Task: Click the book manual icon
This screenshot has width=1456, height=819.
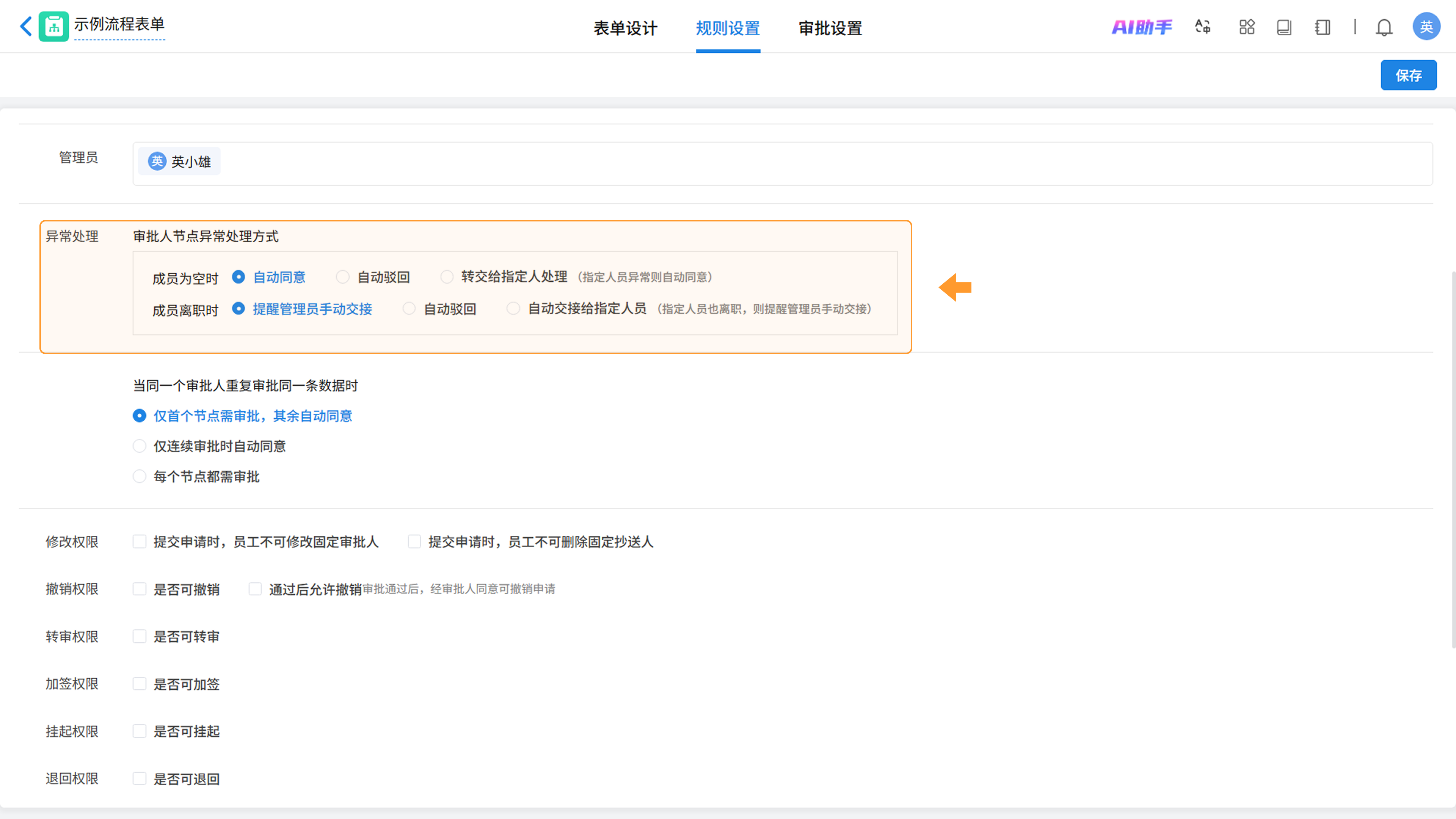Action: [x=1283, y=27]
